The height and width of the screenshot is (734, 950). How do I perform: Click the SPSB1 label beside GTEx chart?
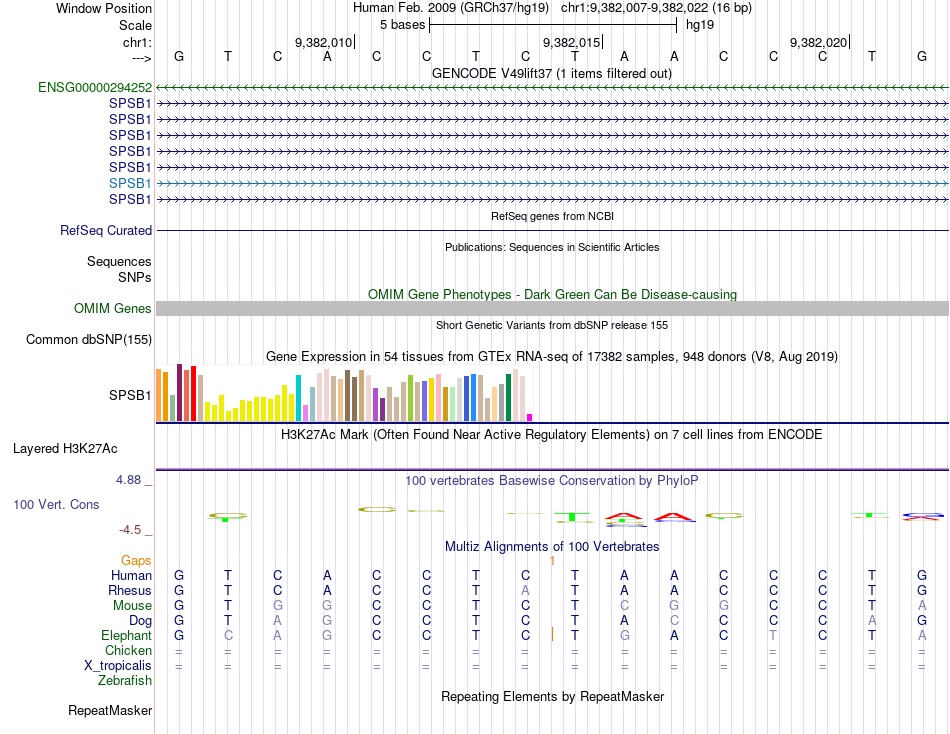[130, 395]
